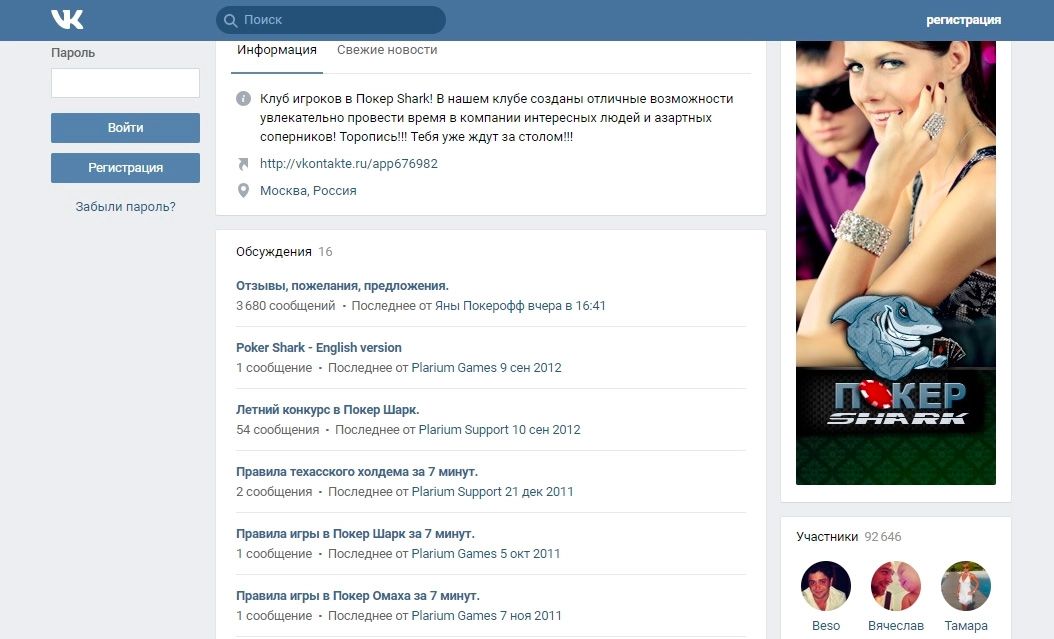Click Plarium Support link dated 10 сен 2012

pyautogui.click(x=464, y=429)
